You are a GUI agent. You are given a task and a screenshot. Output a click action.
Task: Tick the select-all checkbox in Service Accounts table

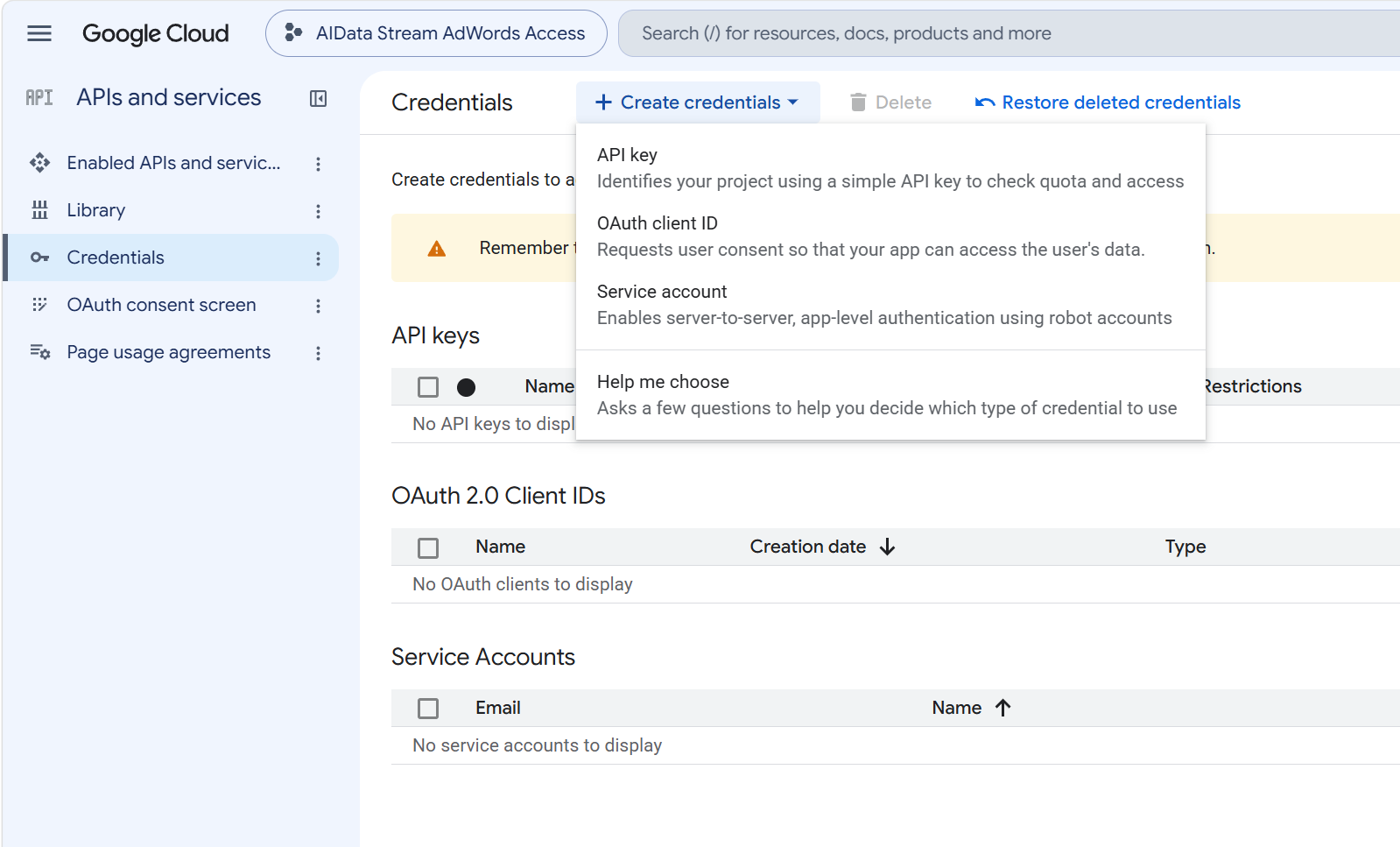(x=428, y=709)
